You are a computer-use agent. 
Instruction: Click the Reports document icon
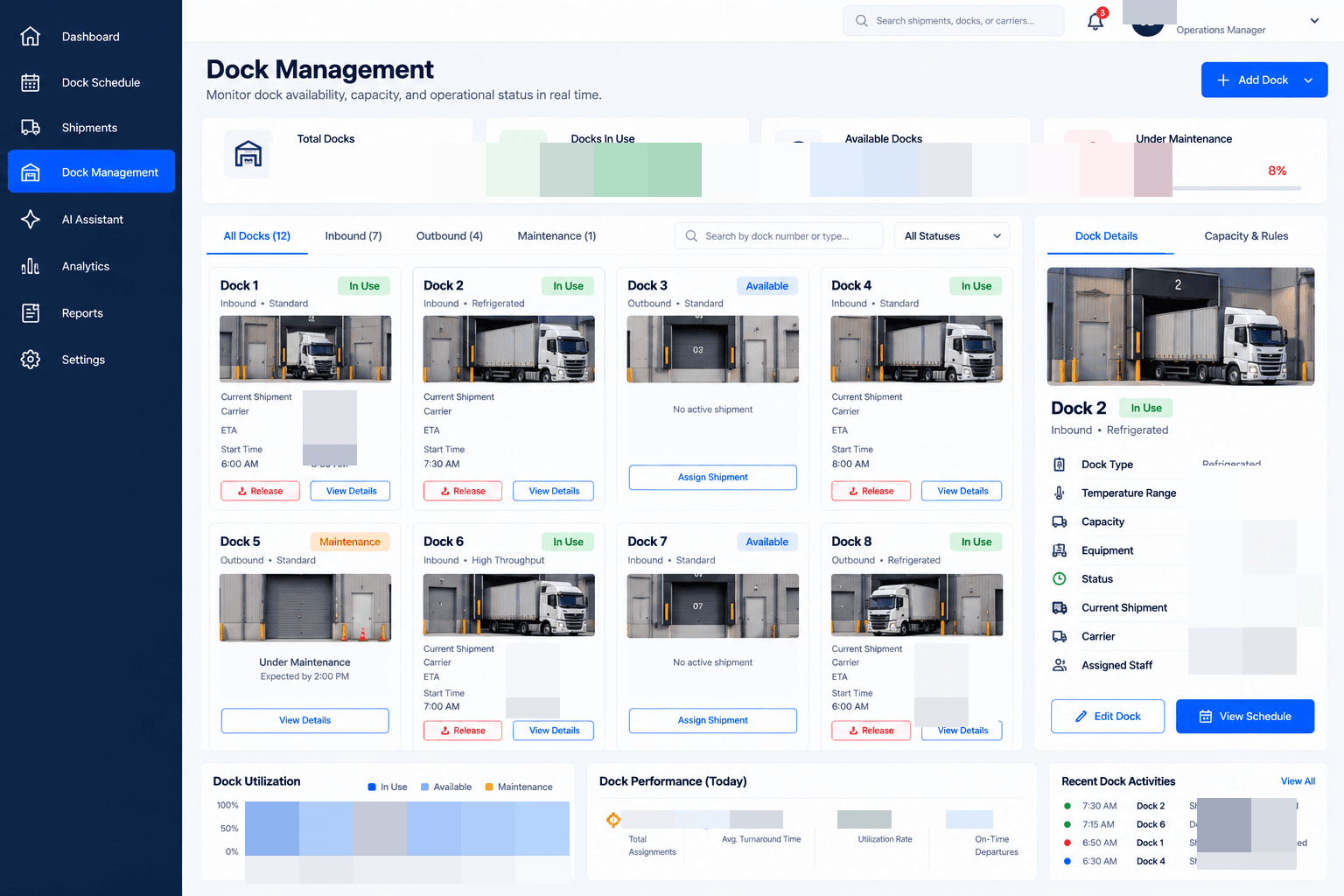tap(31, 313)
